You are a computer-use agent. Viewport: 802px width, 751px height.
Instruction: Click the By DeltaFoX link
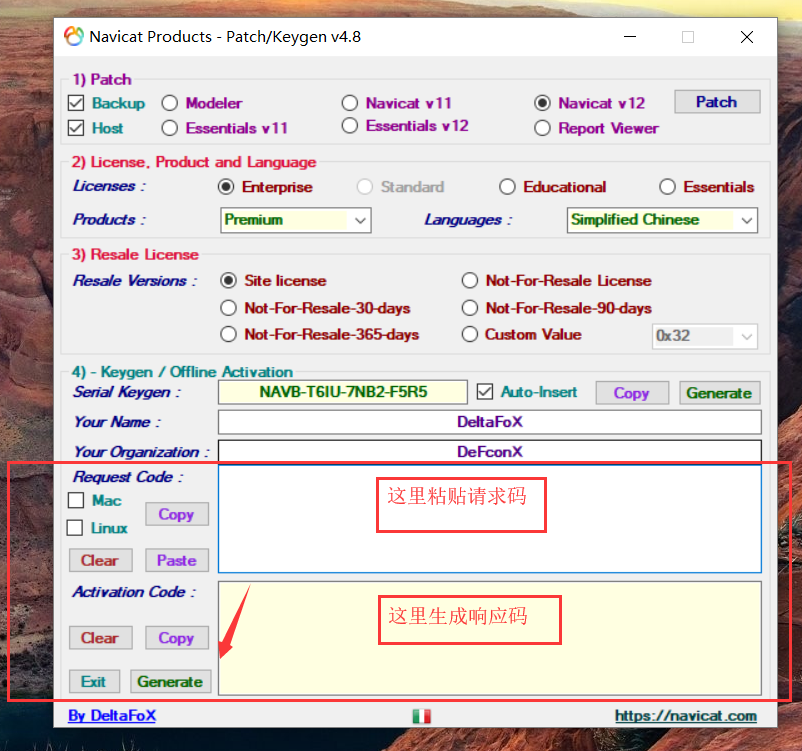point(112,716)
